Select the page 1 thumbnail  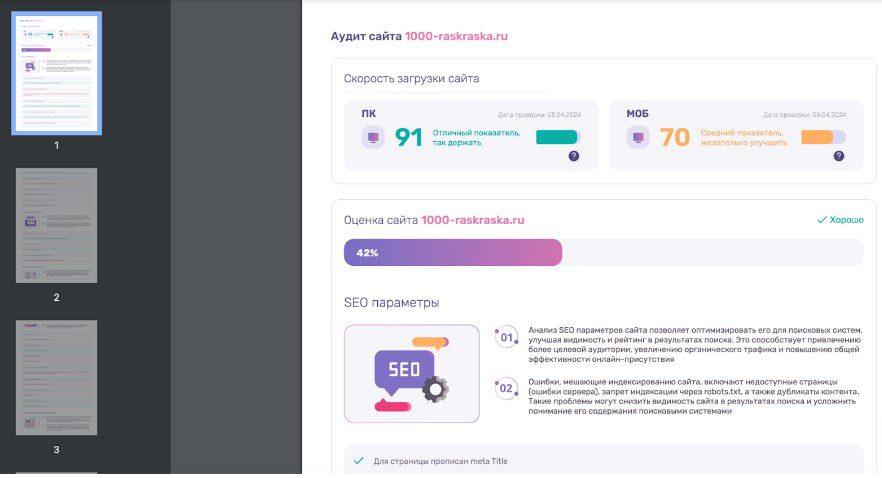[56, 73]
